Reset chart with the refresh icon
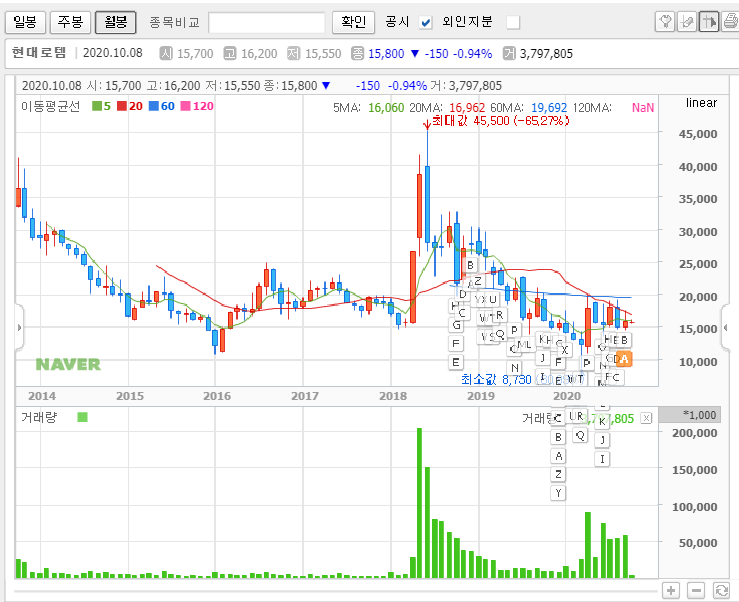This screenshot has height=602, width=739. [721, 590]
